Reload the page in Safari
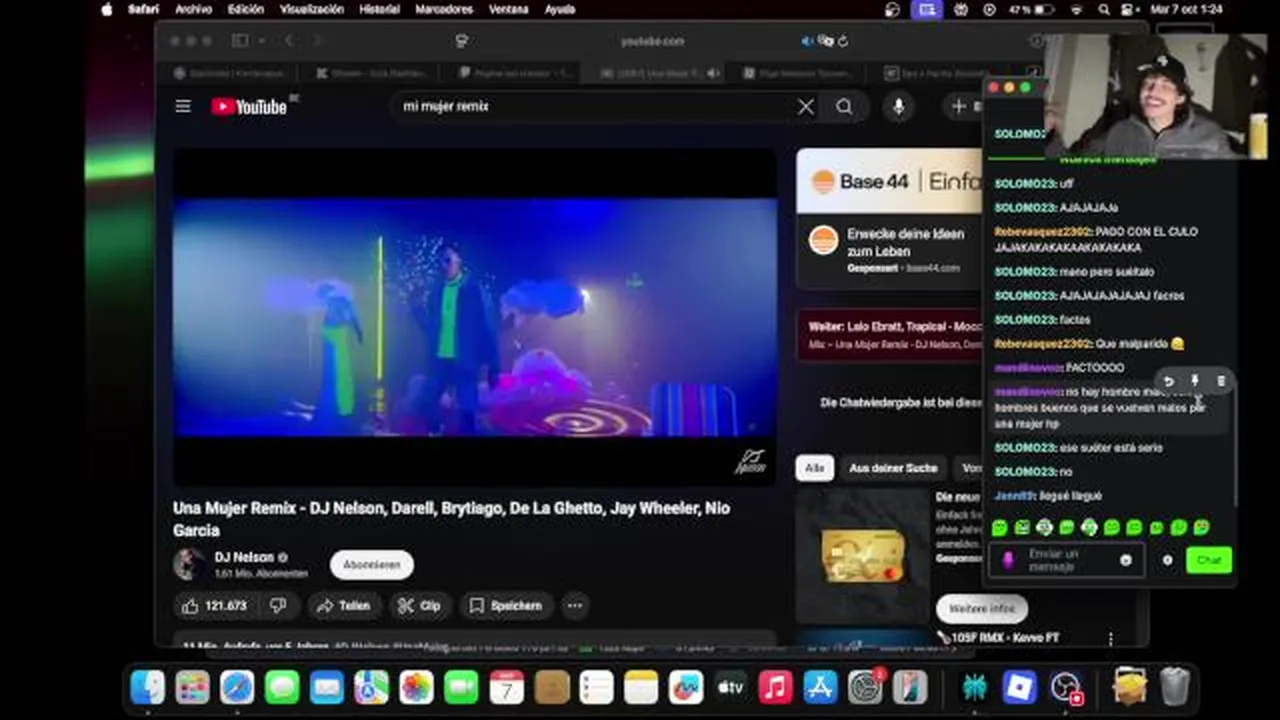 pyautogui.click(x=843, y=41)
